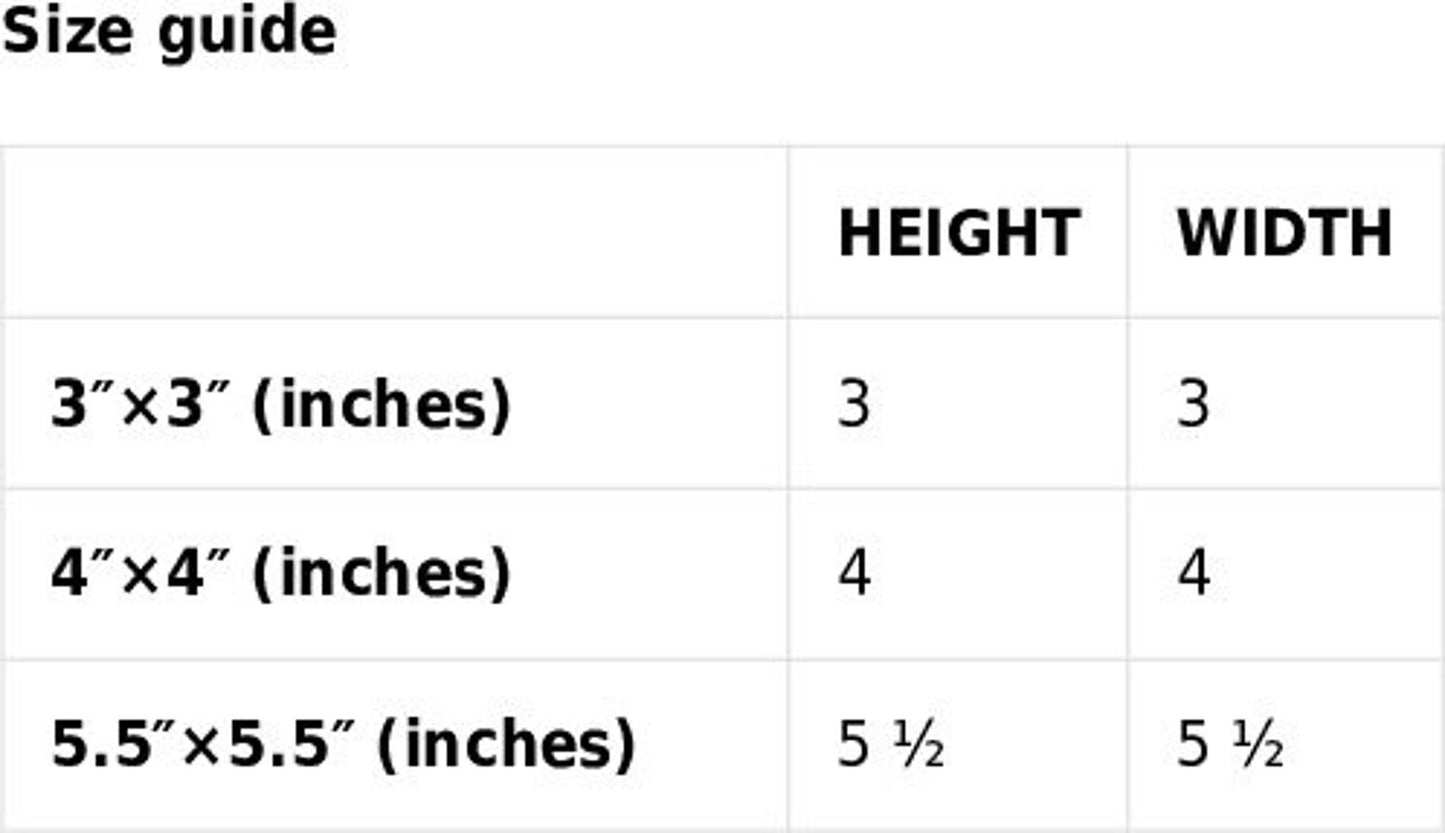Screen dimensions: 1445x833
Task: Click the 5 ½ width value
Action: click(x=1230, y=746)
